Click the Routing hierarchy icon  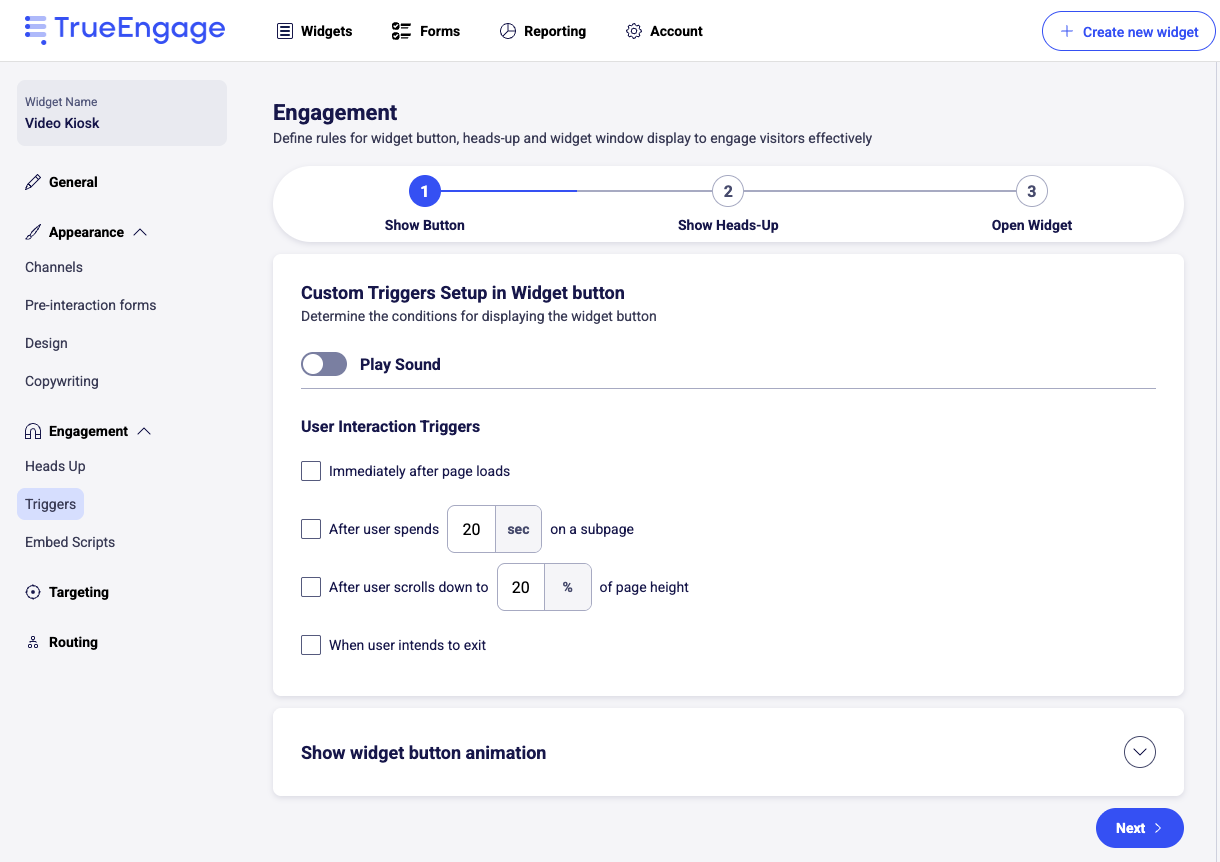click(33, 642)
